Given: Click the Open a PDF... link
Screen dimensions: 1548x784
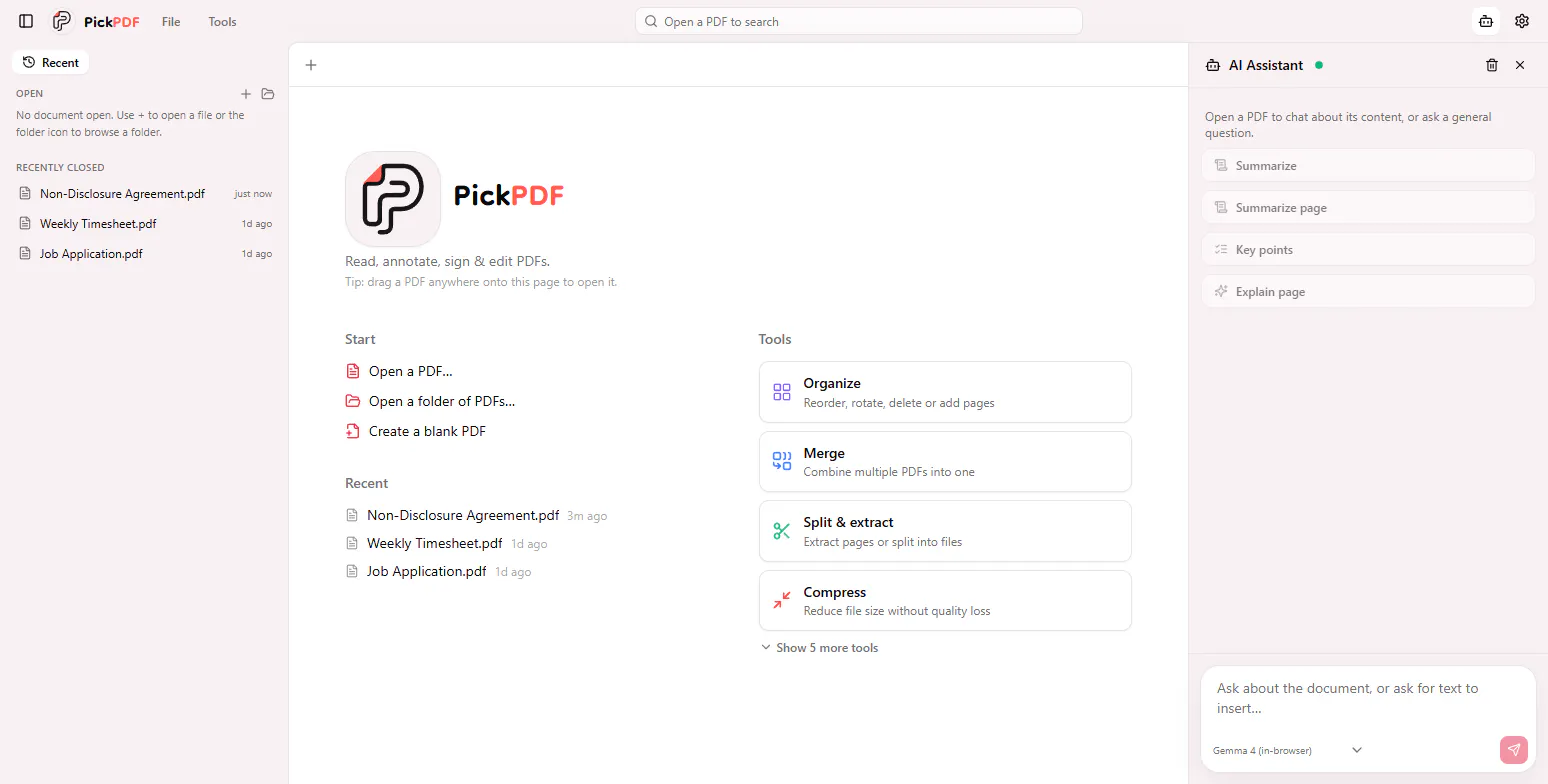Looking at the screenshot, I should (x=399, y=371).
